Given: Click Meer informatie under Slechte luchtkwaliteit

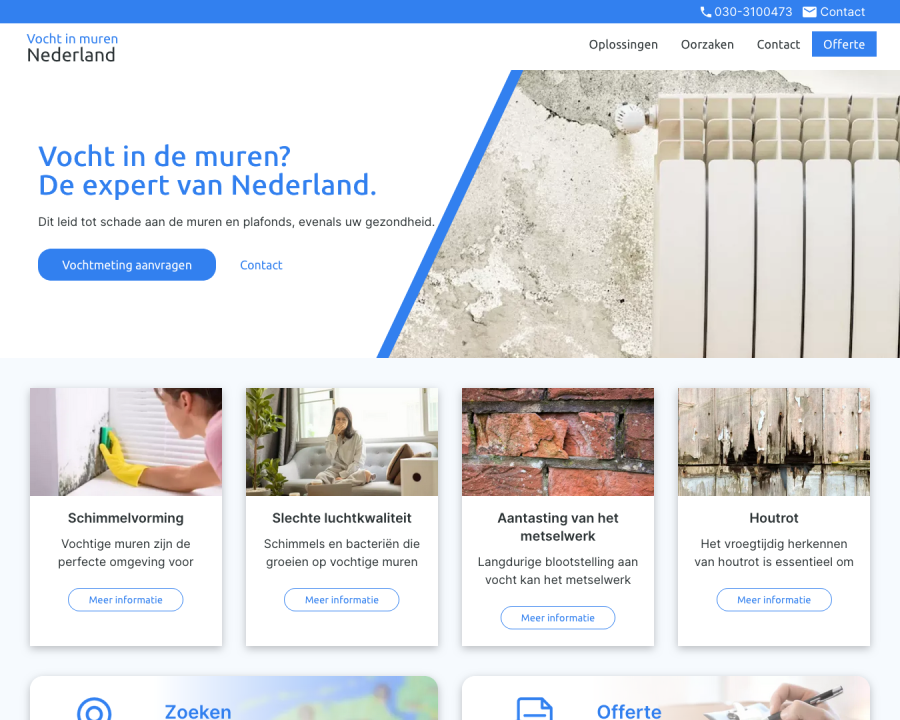Looking at the screenshot, I should coord(341,599).
